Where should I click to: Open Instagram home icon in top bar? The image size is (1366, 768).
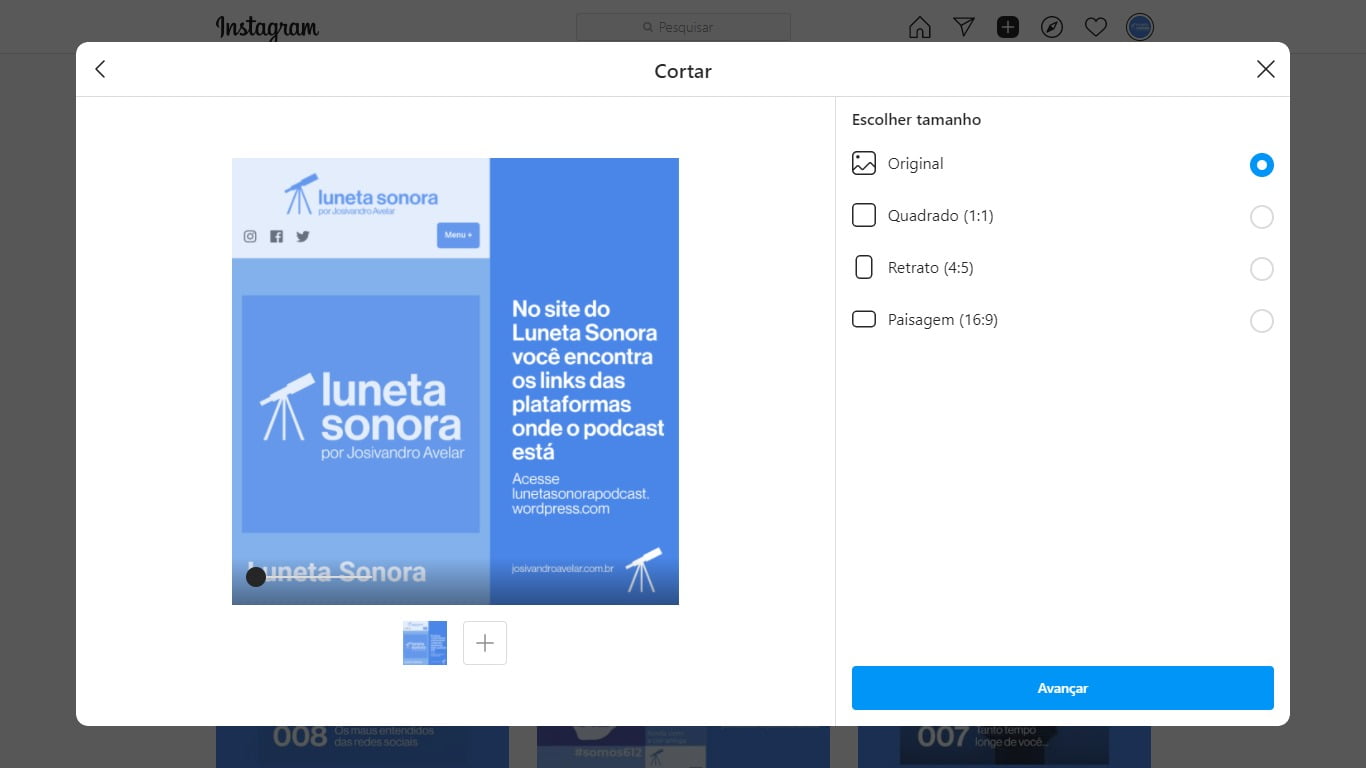919,27
